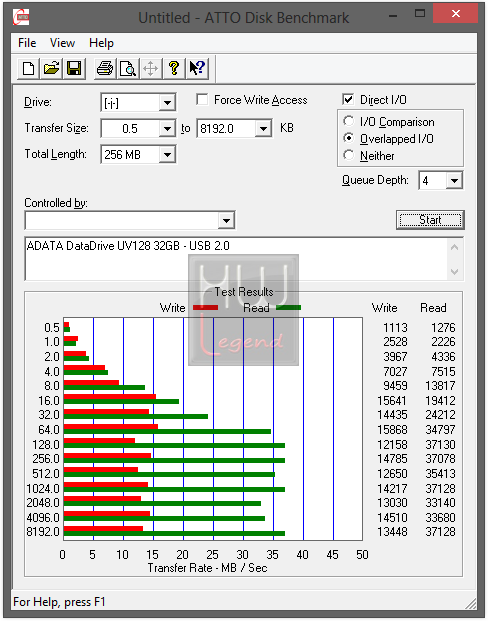
Task: Expand Transfer Size minimum 0.5 dropdown
Action: tap(167, 129)
